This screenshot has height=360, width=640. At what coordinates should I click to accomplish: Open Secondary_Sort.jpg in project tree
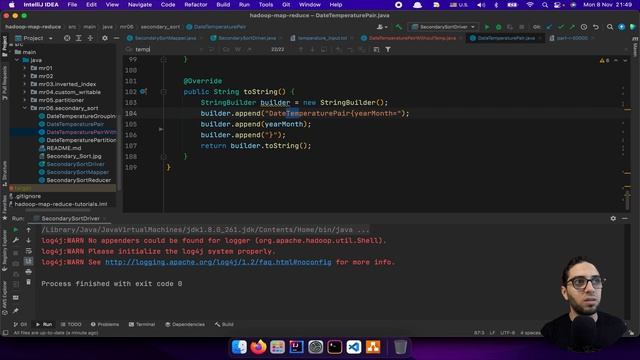[x=73, y=156]
